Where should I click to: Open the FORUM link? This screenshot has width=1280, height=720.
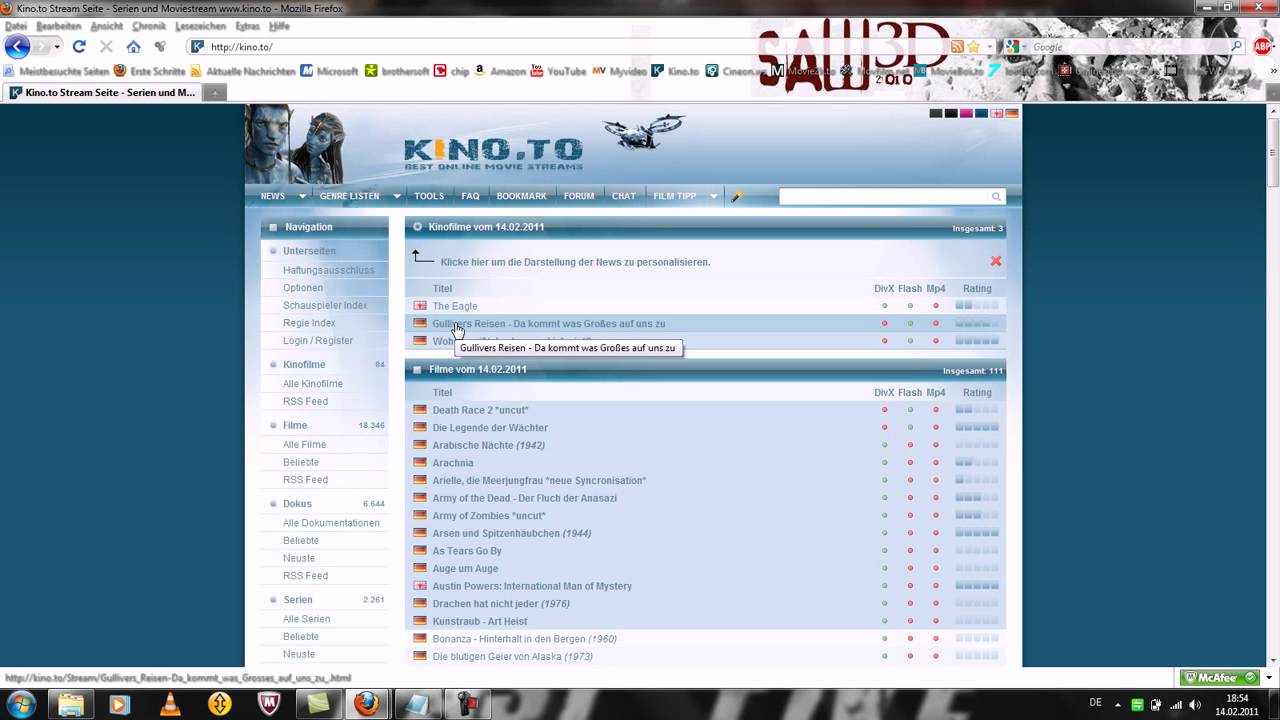579,196
